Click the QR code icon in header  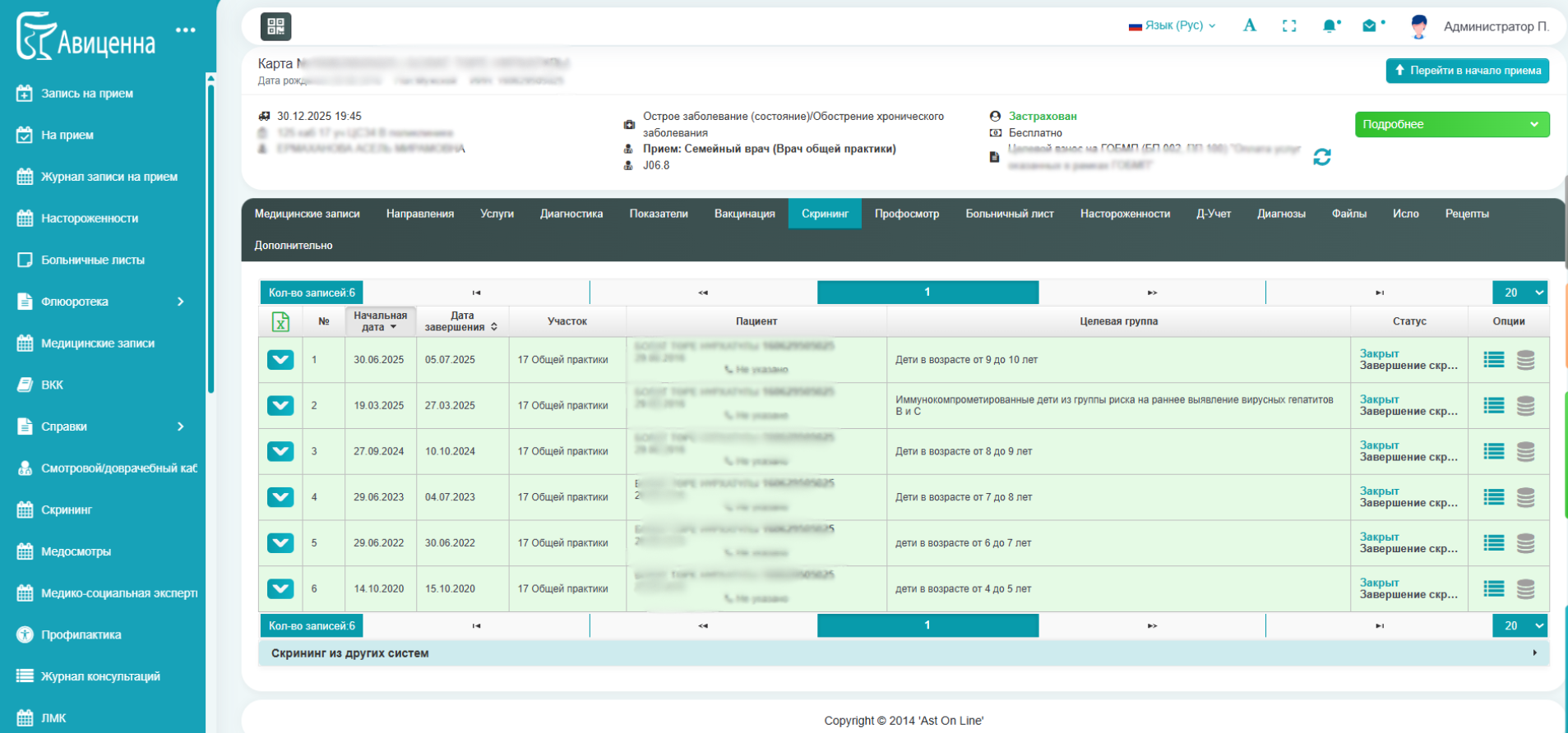pos(275,26)
